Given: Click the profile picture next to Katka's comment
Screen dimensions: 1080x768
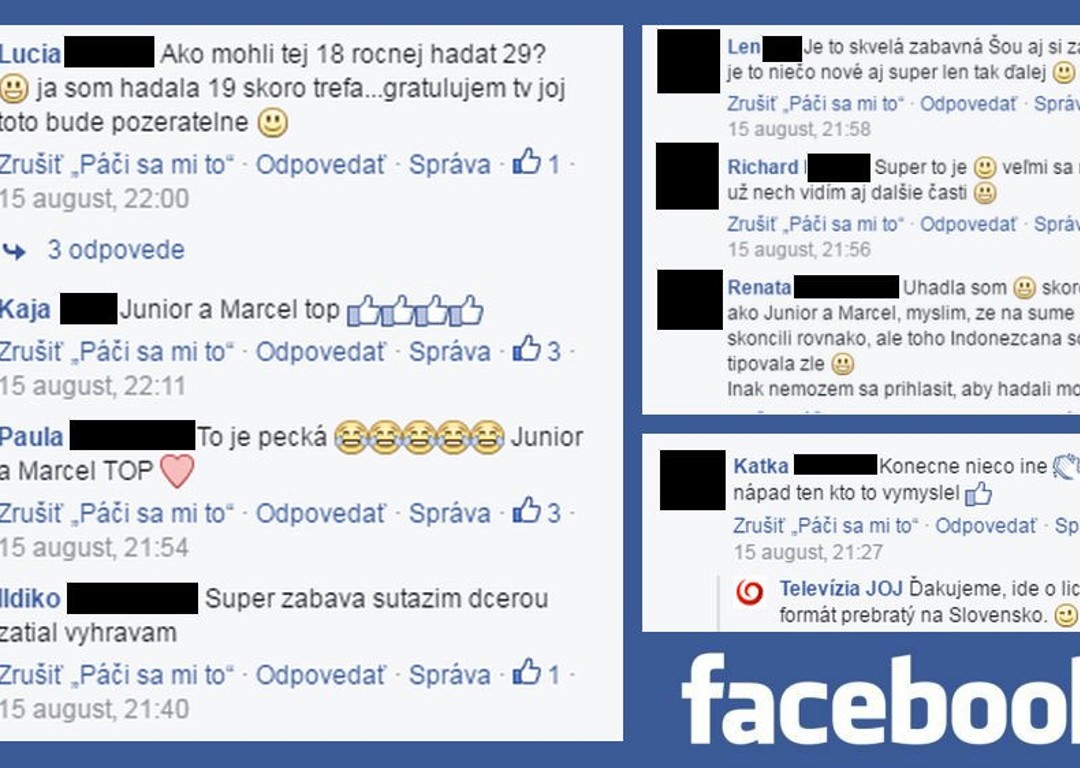Looking at the screenshot, I should (x=692, y=480).
